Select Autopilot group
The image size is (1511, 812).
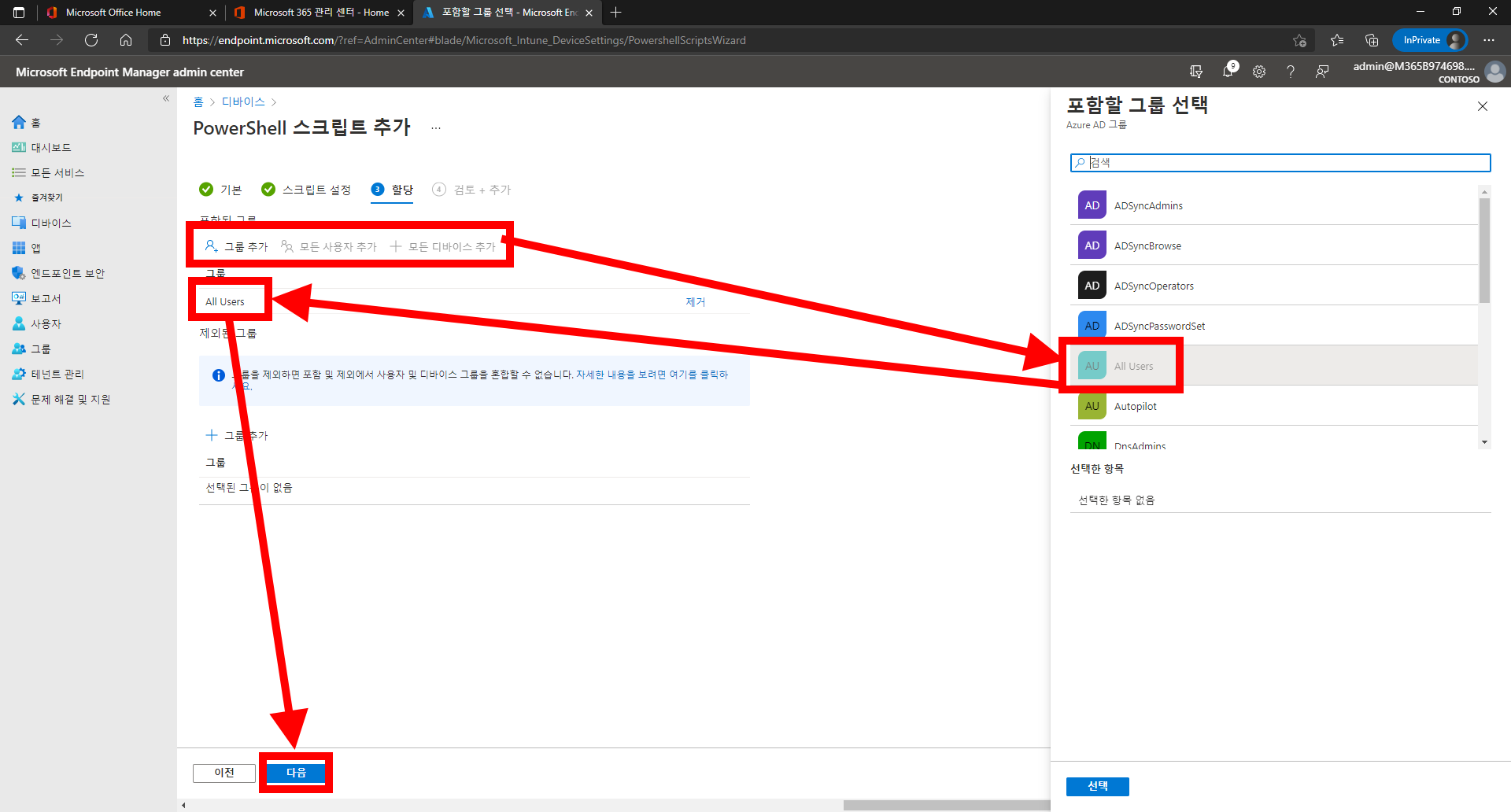[1273, 406]
